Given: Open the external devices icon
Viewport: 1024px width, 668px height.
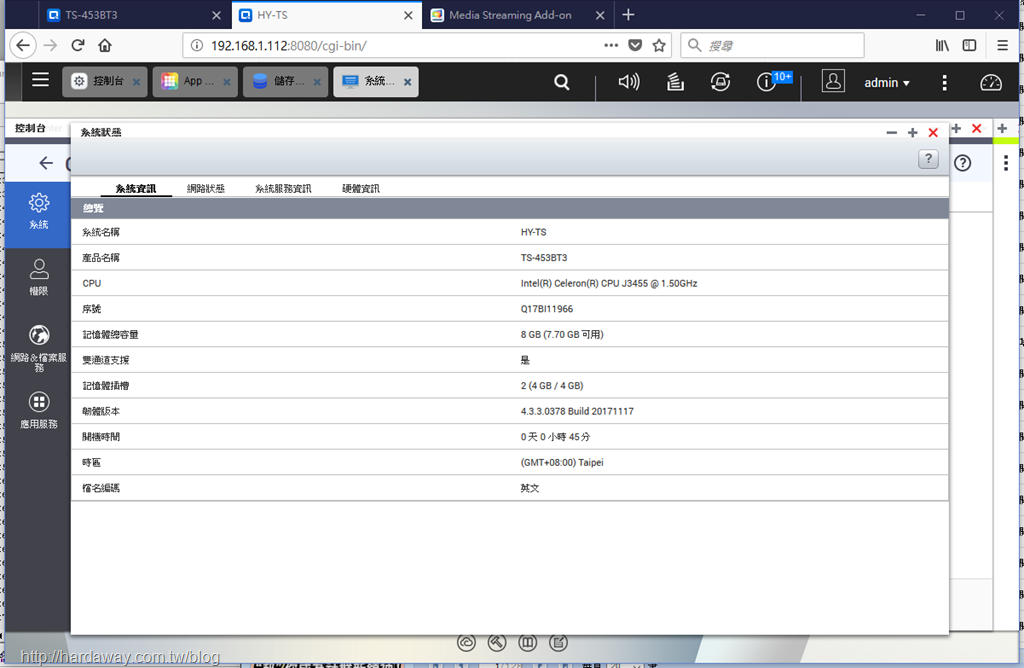Looking at the screenshot, I should 720,82.
